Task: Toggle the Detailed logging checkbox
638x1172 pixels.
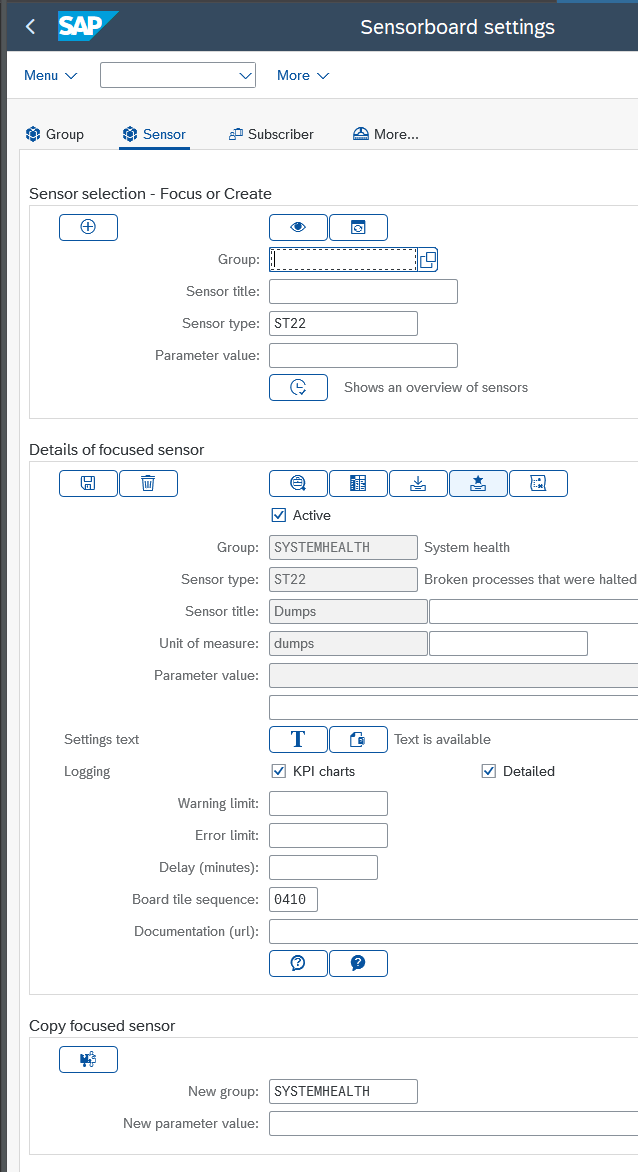Action: pyautogui.click(x=489, y=771)
